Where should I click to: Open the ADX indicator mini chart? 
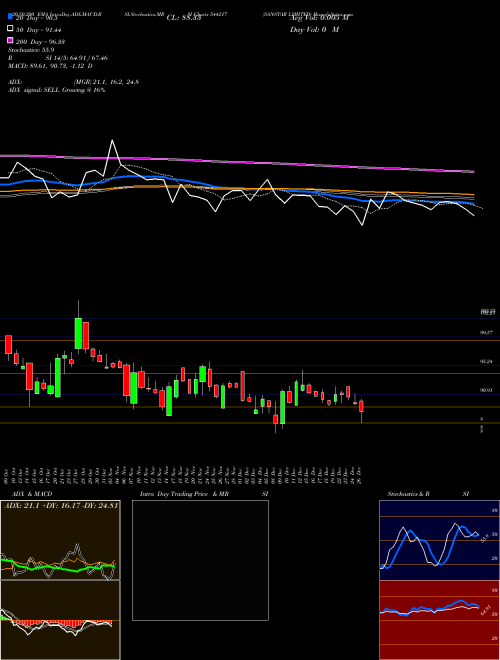[x=60, y=540]
